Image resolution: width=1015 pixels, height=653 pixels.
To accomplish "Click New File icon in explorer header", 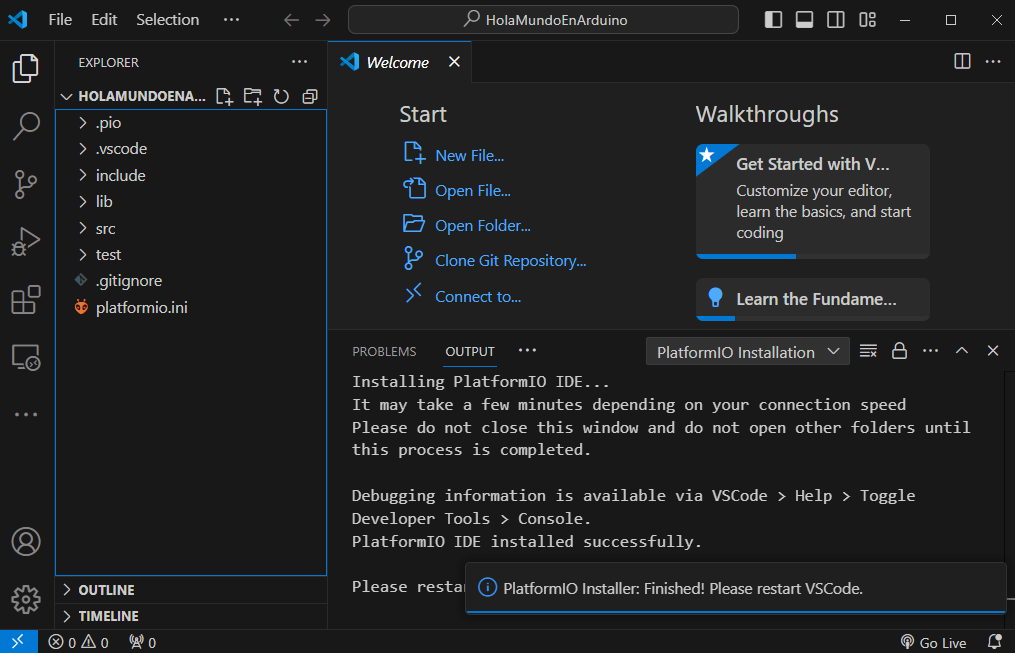I will [224, 96].
